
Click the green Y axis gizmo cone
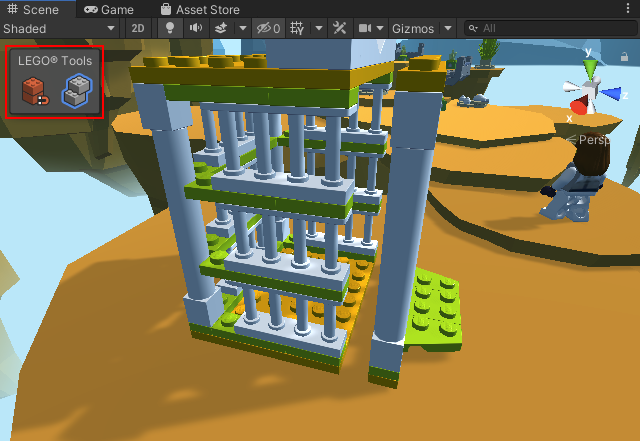coord(590,67)
